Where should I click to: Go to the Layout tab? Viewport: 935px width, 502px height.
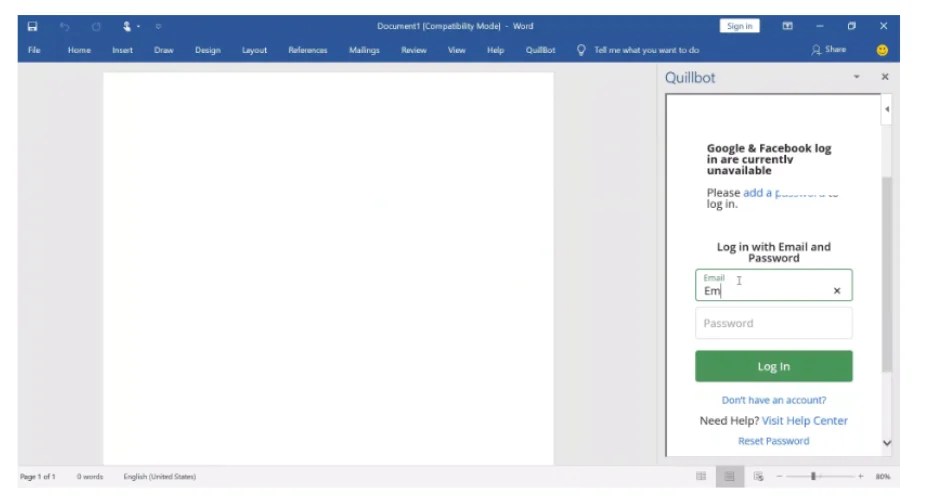click(x=254, y=50)
